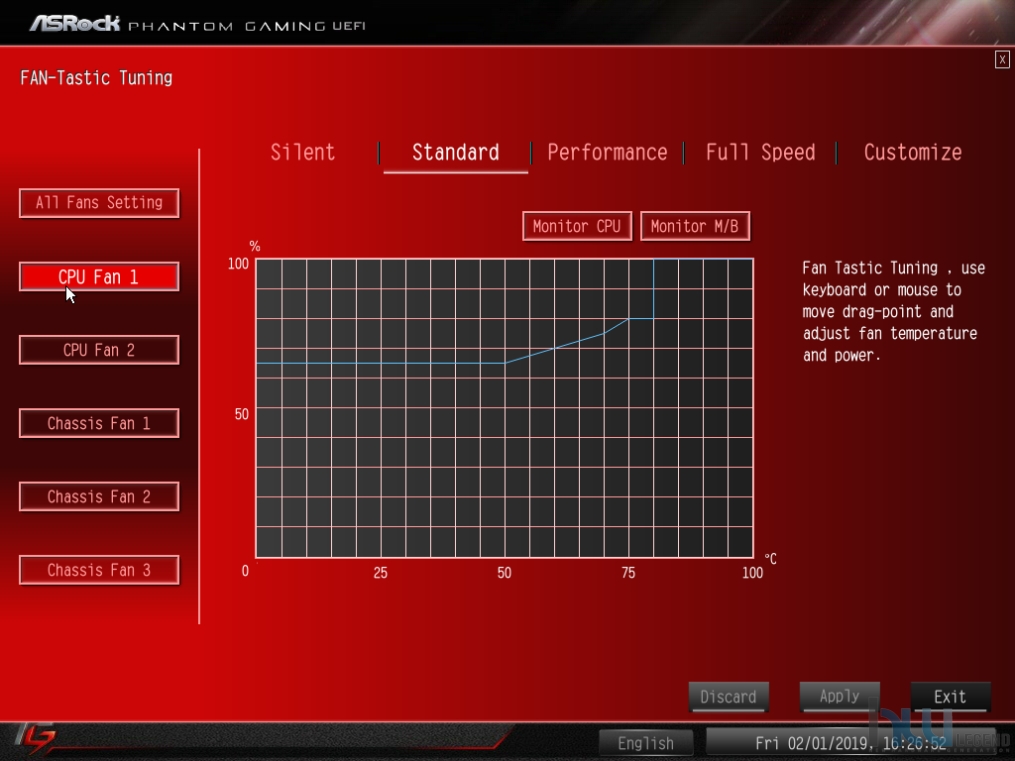Choose CPU Fan 2 from fan list
This screenshot has width=1015, height=761.
tap(99, 350)
